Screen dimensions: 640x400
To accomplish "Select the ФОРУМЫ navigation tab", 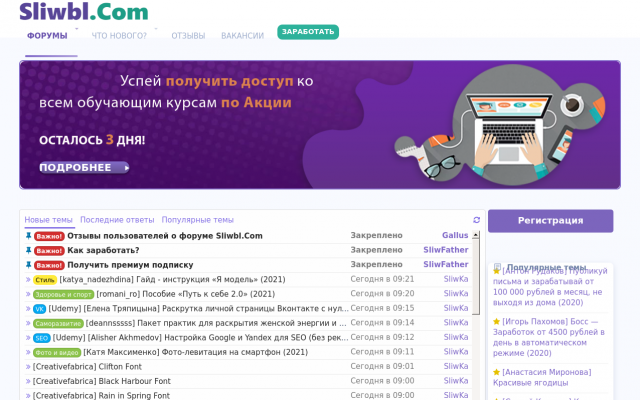I will click(47, 36).
